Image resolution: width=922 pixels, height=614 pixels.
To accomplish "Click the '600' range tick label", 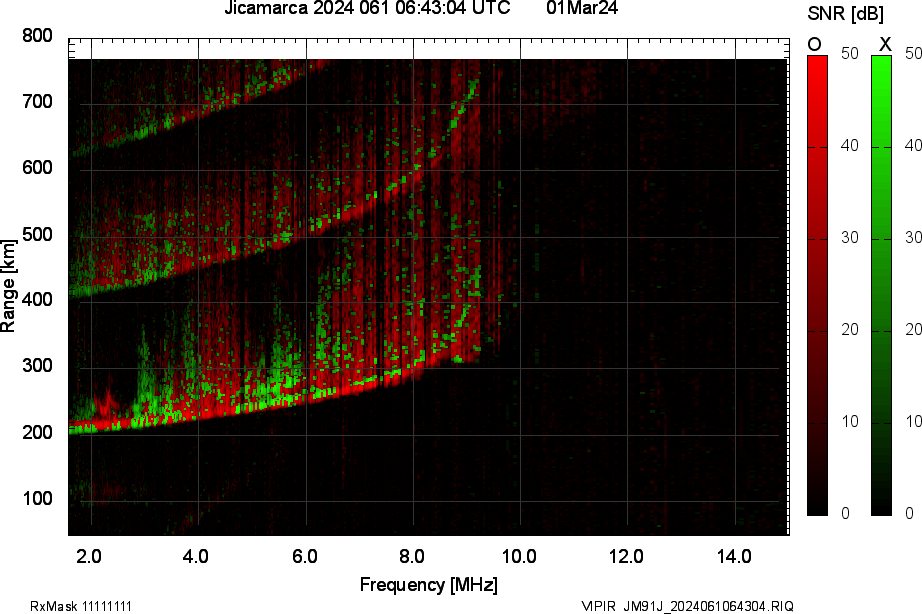I will click(37, 168).
